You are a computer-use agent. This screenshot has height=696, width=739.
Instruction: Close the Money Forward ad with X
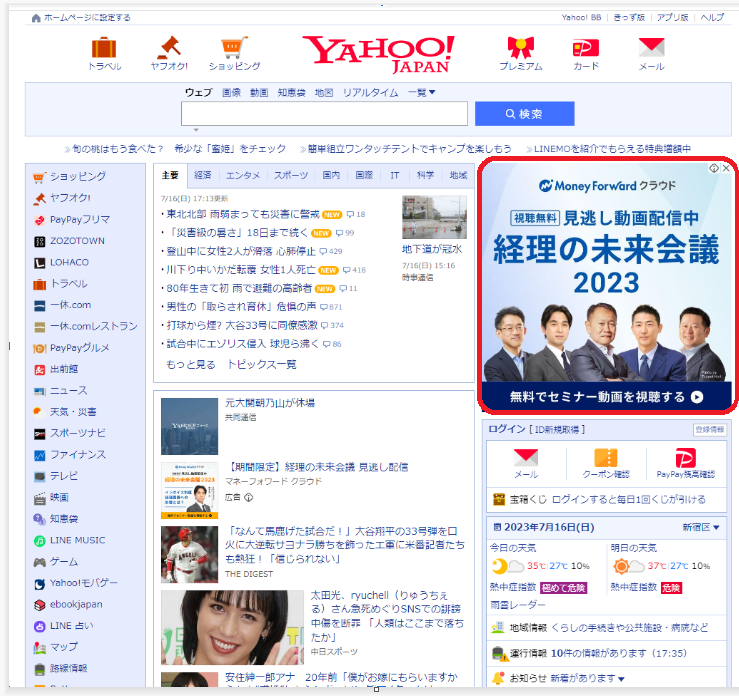click(x=727, y=168)
